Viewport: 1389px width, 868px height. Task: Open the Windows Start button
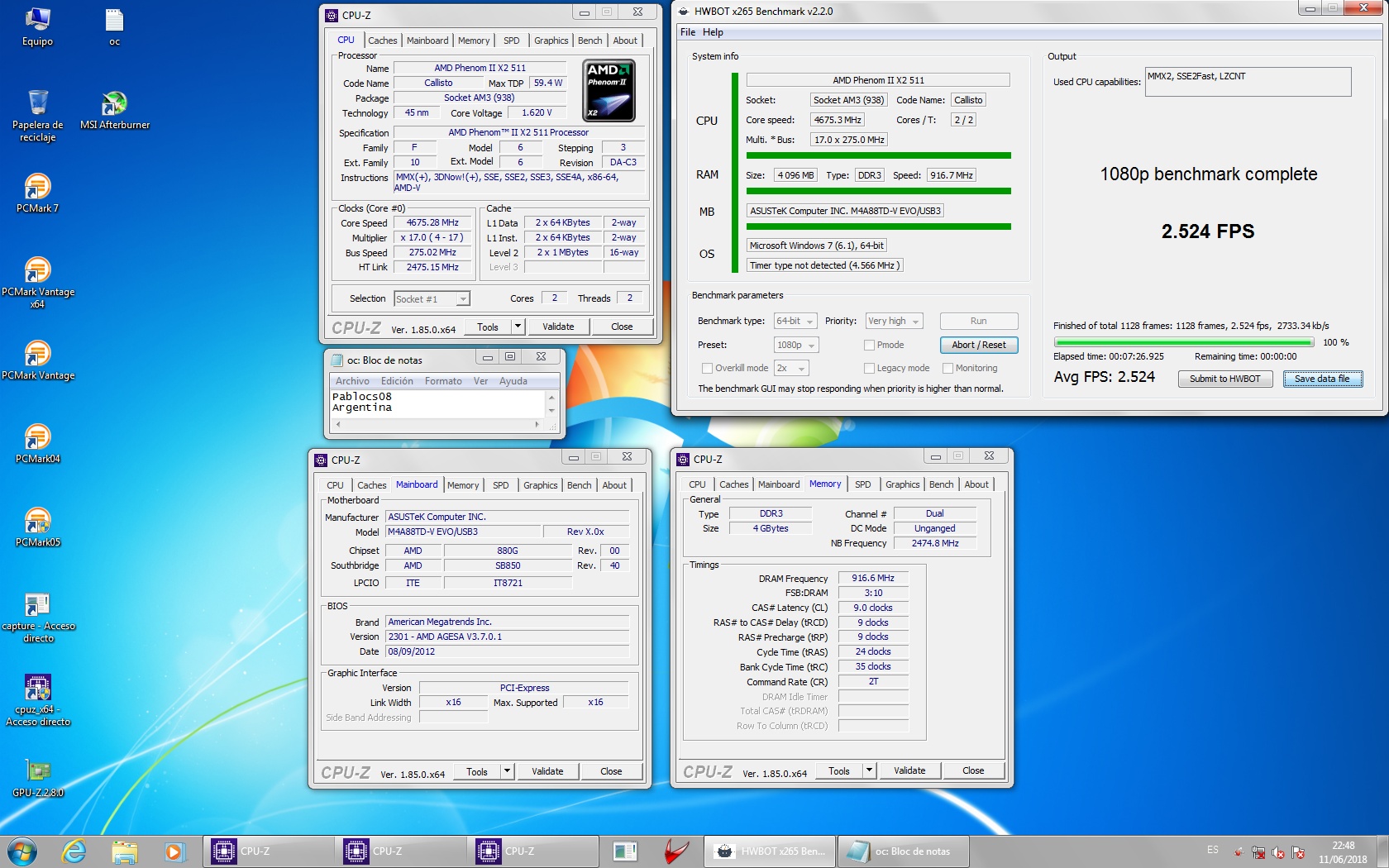tap(22, 851)
